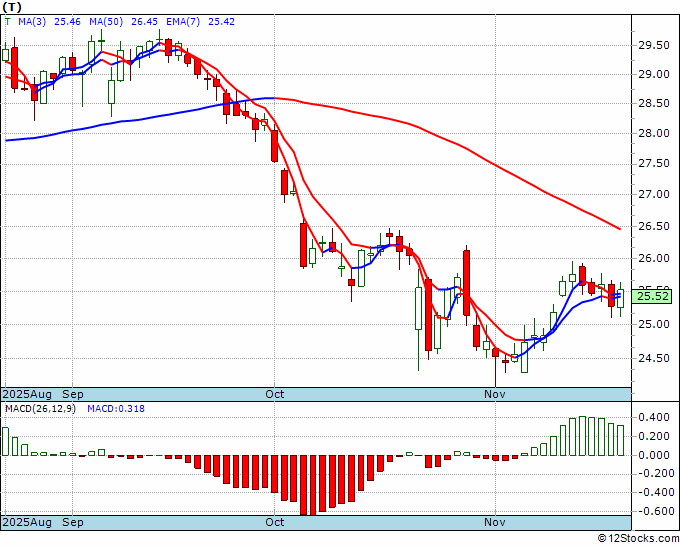Click the 26.00 price axis label
The width and height of the screenshot is (680, 546).
coord(654,258)
